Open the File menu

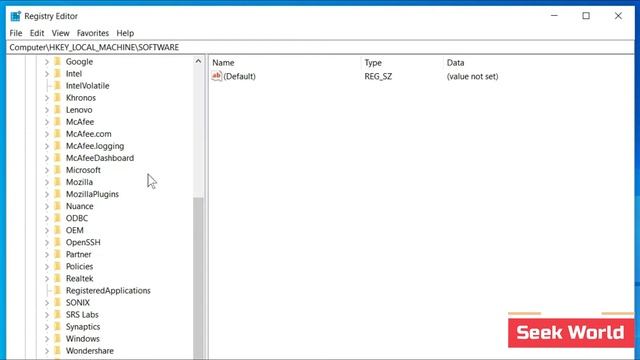16,33
